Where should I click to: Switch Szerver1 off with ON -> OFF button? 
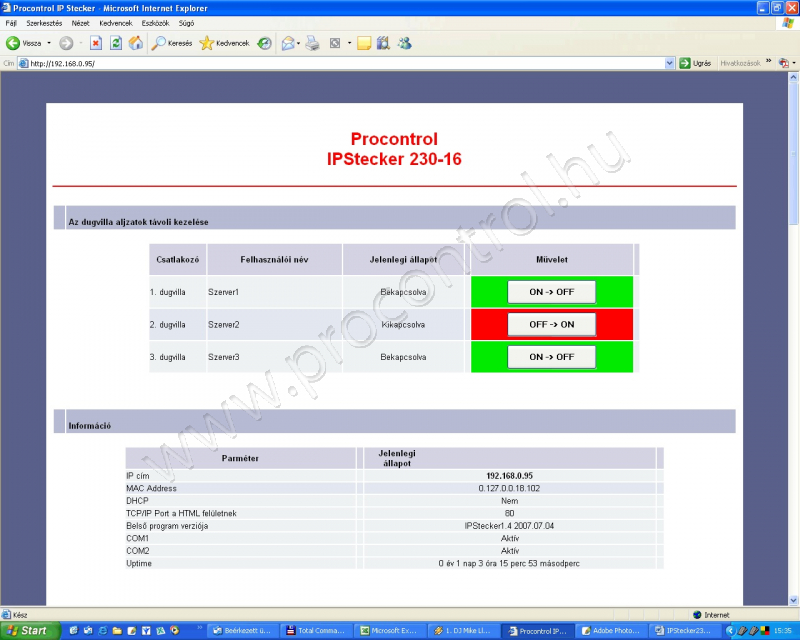point(552,292)
